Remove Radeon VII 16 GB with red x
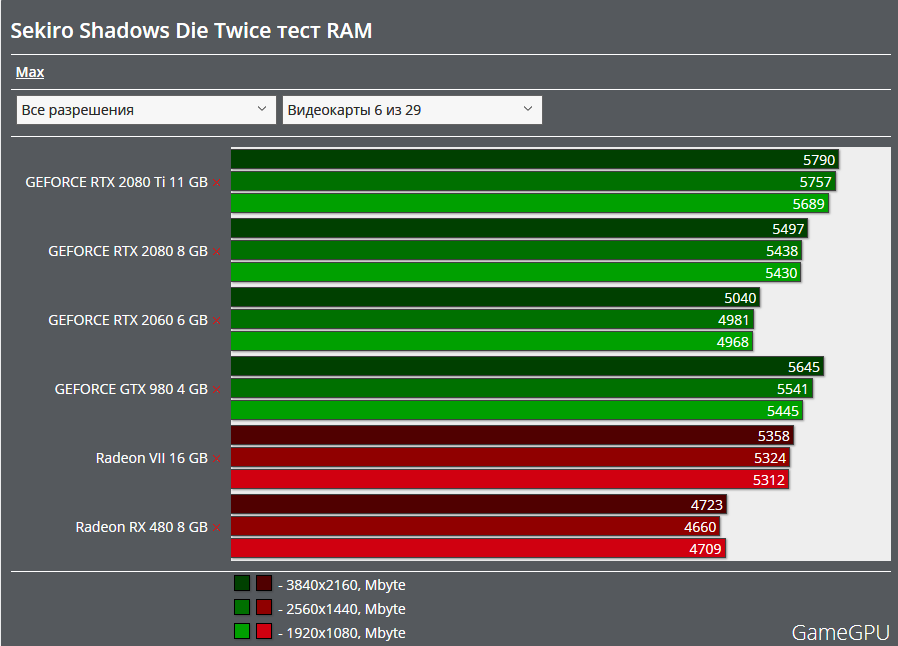 (216, 459)
